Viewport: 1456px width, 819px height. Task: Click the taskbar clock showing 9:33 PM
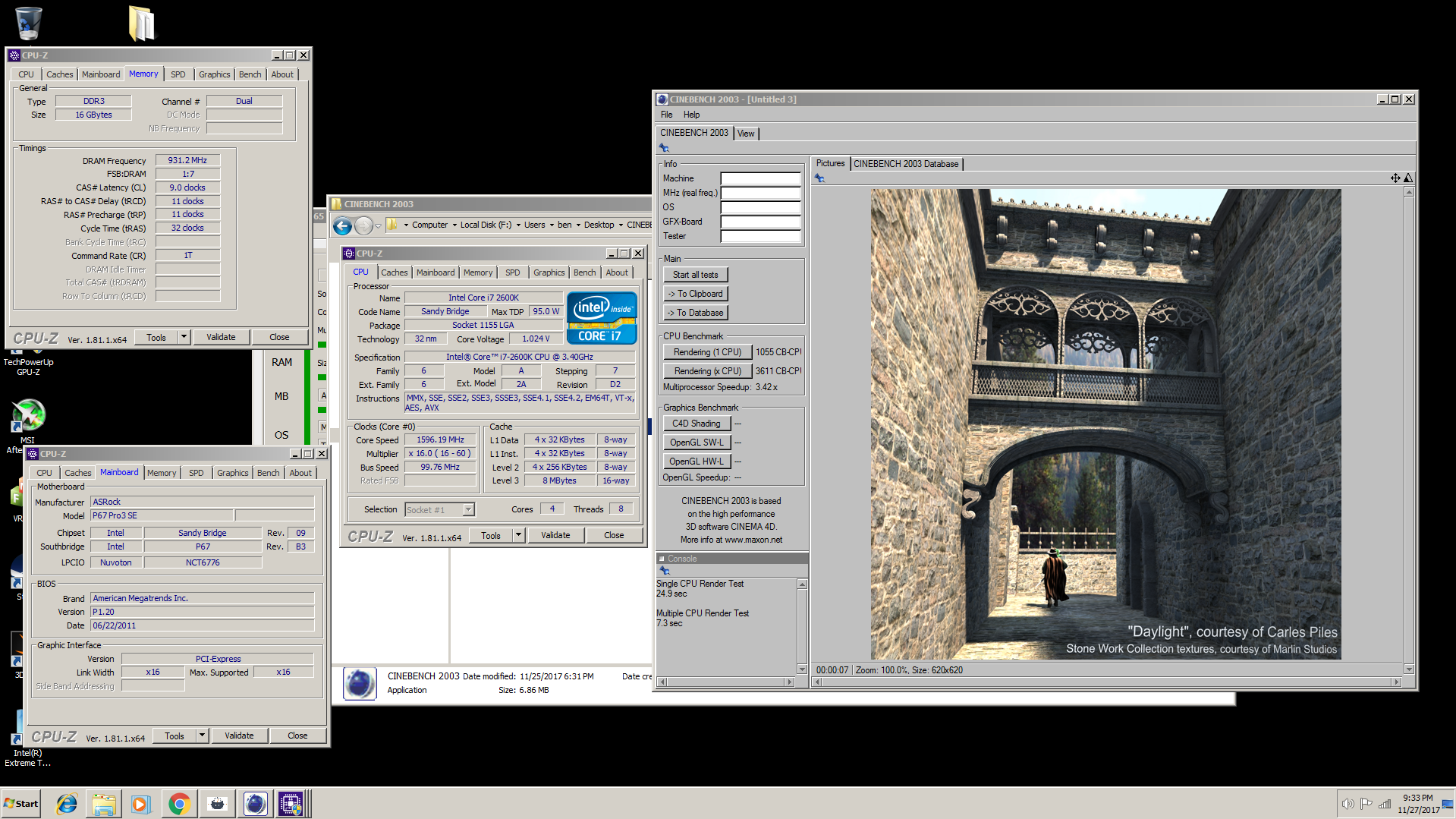coord(1418,804)
